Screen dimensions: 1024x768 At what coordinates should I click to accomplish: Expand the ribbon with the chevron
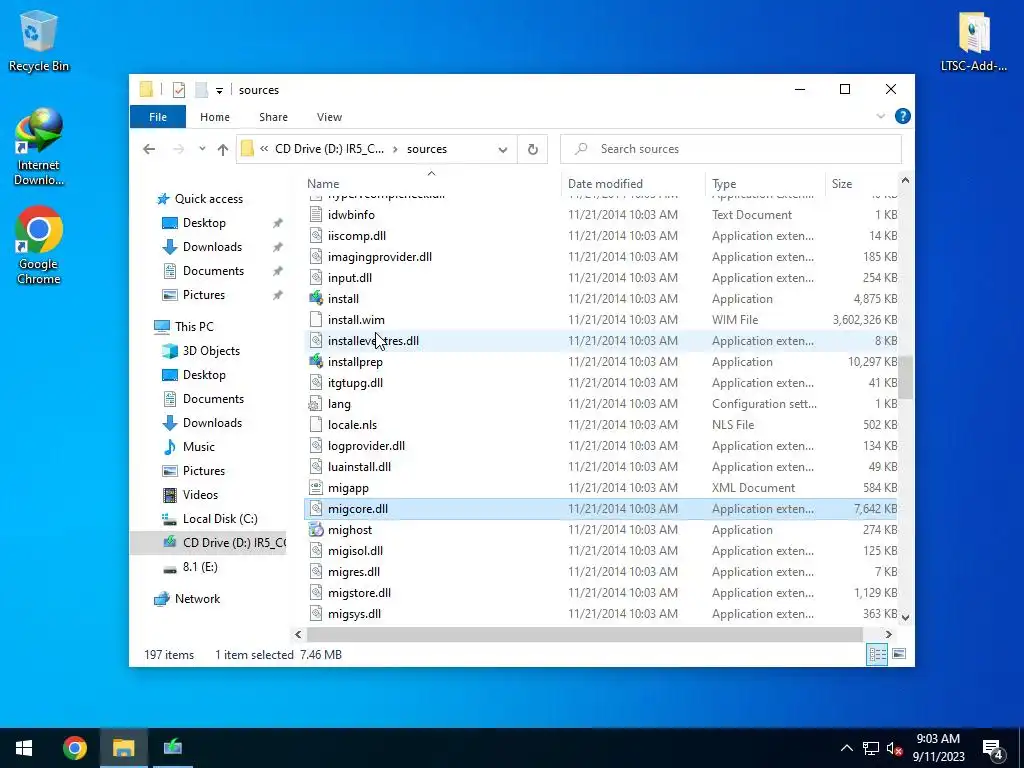(x=880, y=116)
